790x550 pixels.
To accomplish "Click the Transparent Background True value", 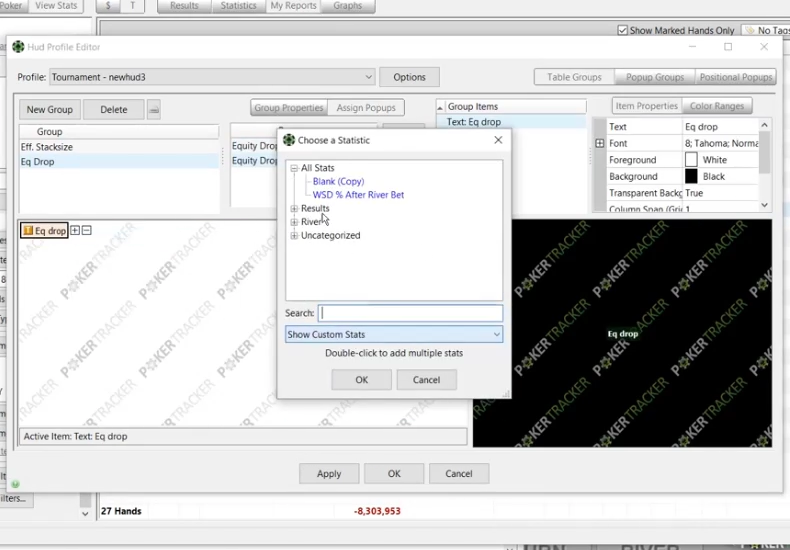I will 720,193.
